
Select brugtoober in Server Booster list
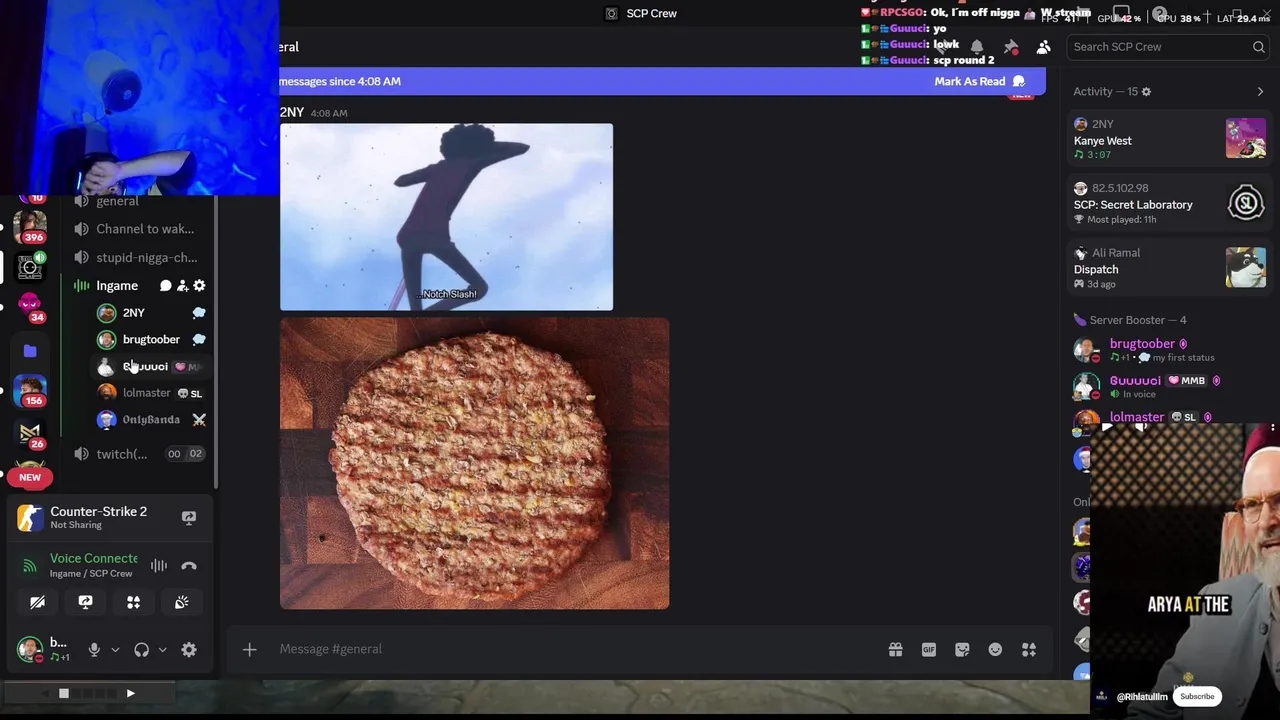pyautogui.click(x=1169, y=350)
